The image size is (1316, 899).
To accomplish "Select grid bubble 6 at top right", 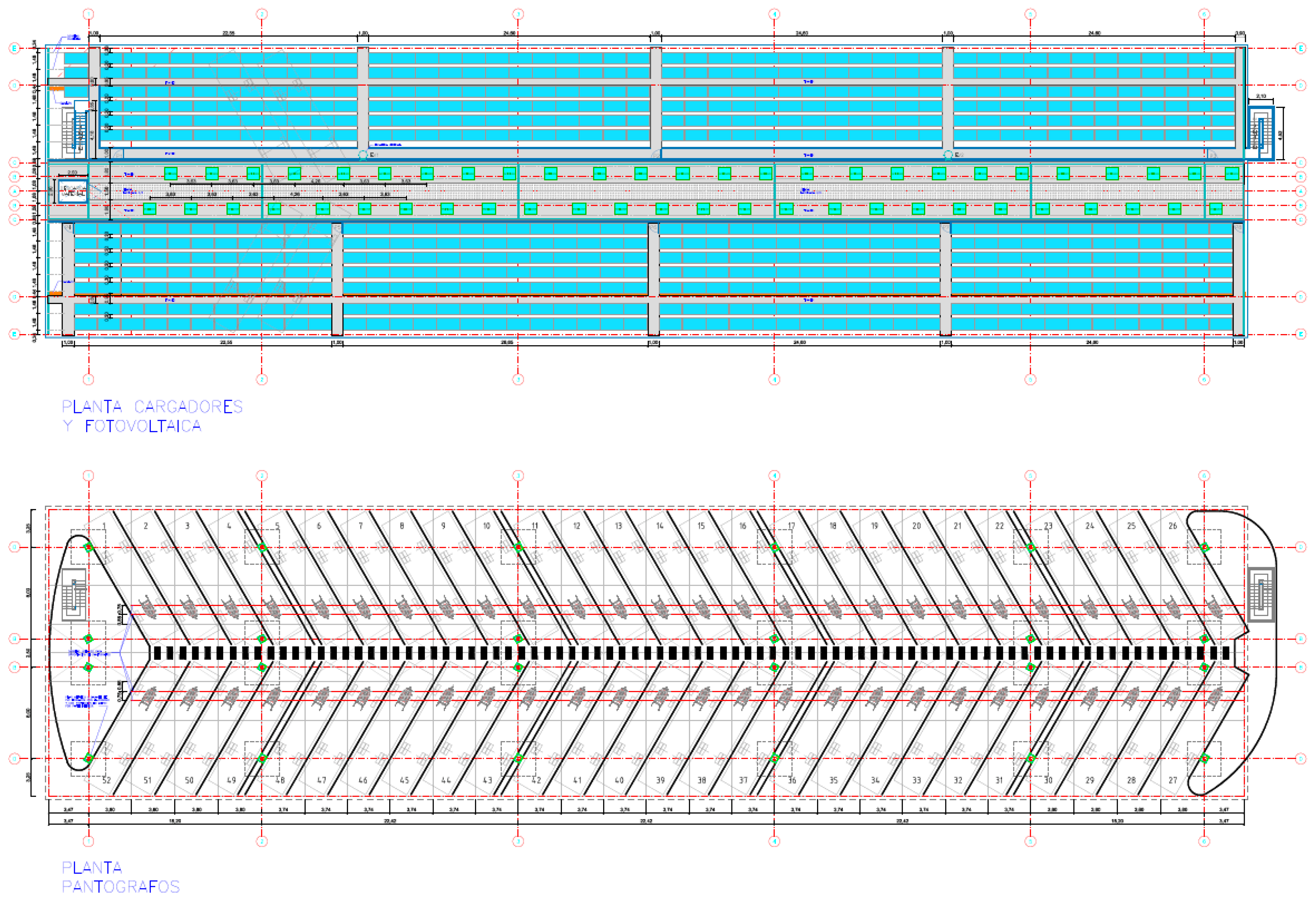I will [x=1204, y=13].
